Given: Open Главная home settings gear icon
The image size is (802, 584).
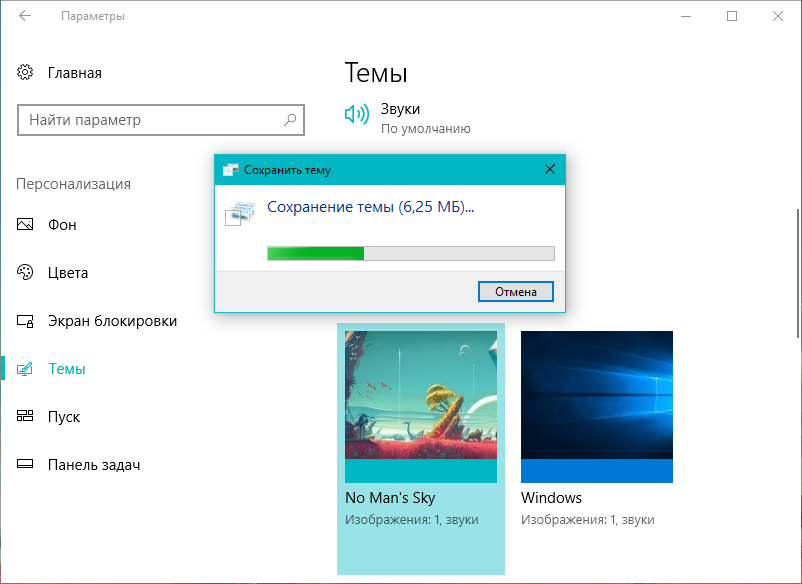Looking at the screenshot, I should click(25, 73).
